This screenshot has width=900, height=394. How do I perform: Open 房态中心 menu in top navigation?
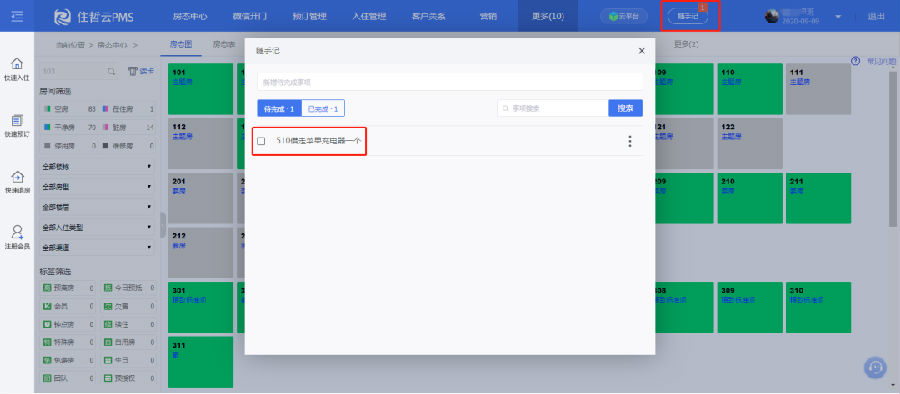[x=189, y=17]
